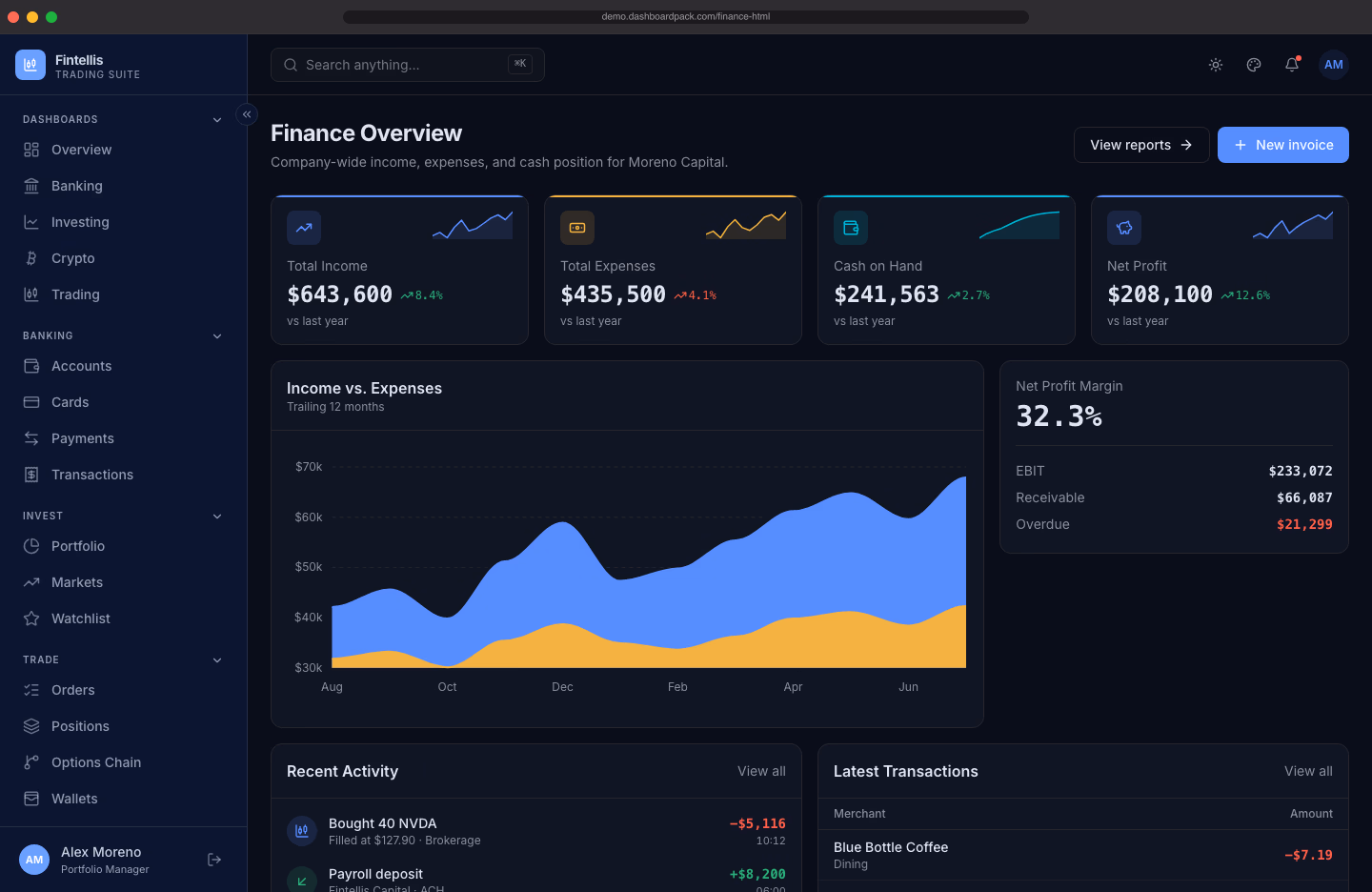The height and width of the screenshot is (892, 1372).
Task: Select the Blue Bottle Coffee transaction row
Action: click(1083, 855)
